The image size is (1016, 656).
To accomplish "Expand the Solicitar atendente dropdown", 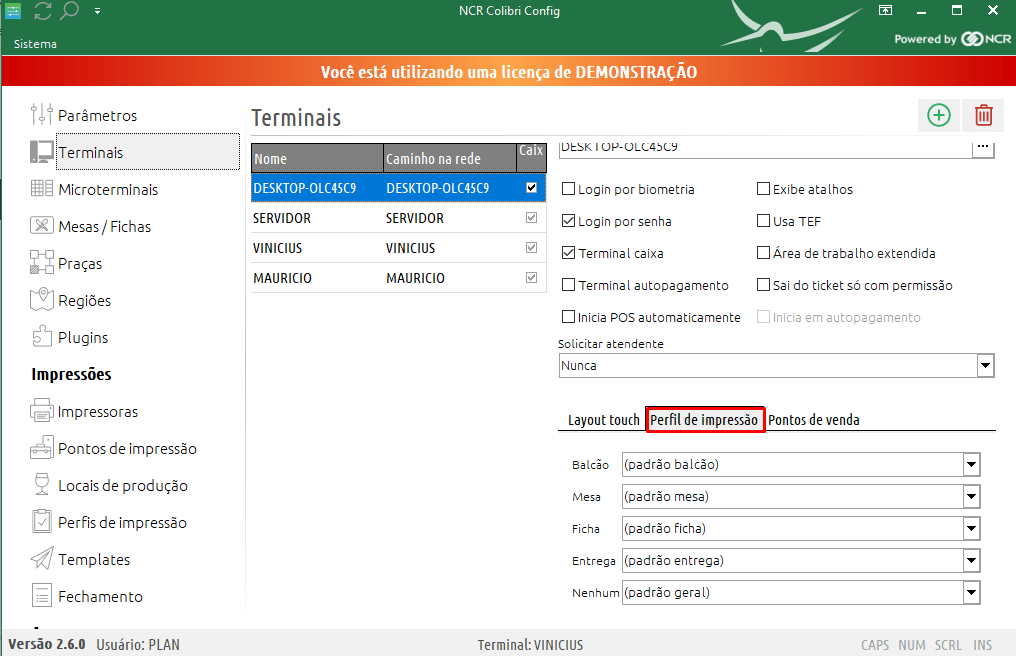I will (x=984, y=366).
